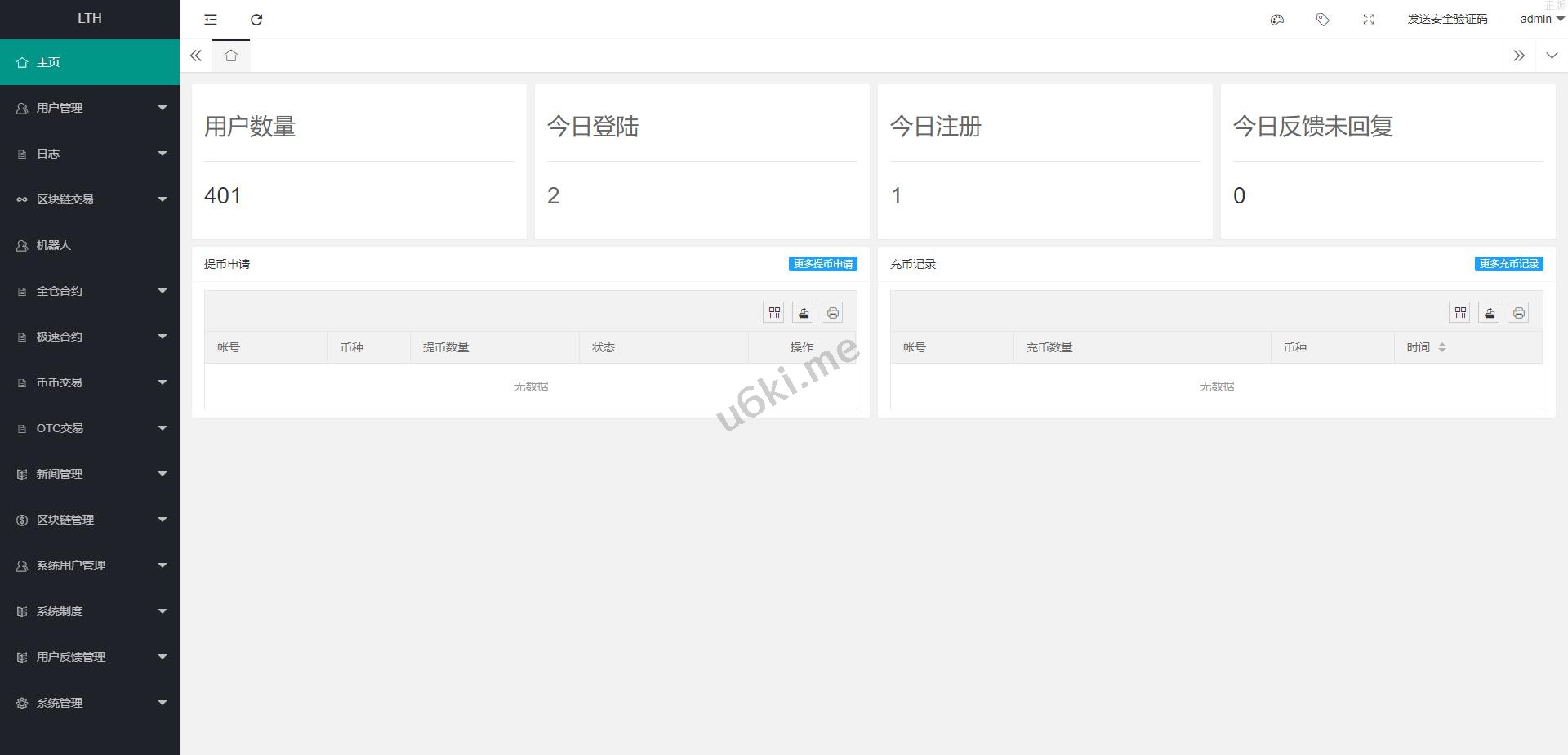Expand the OTC交易 sidebar menu
Viewport: 1568px width, 755px height.
coord(90,428)
